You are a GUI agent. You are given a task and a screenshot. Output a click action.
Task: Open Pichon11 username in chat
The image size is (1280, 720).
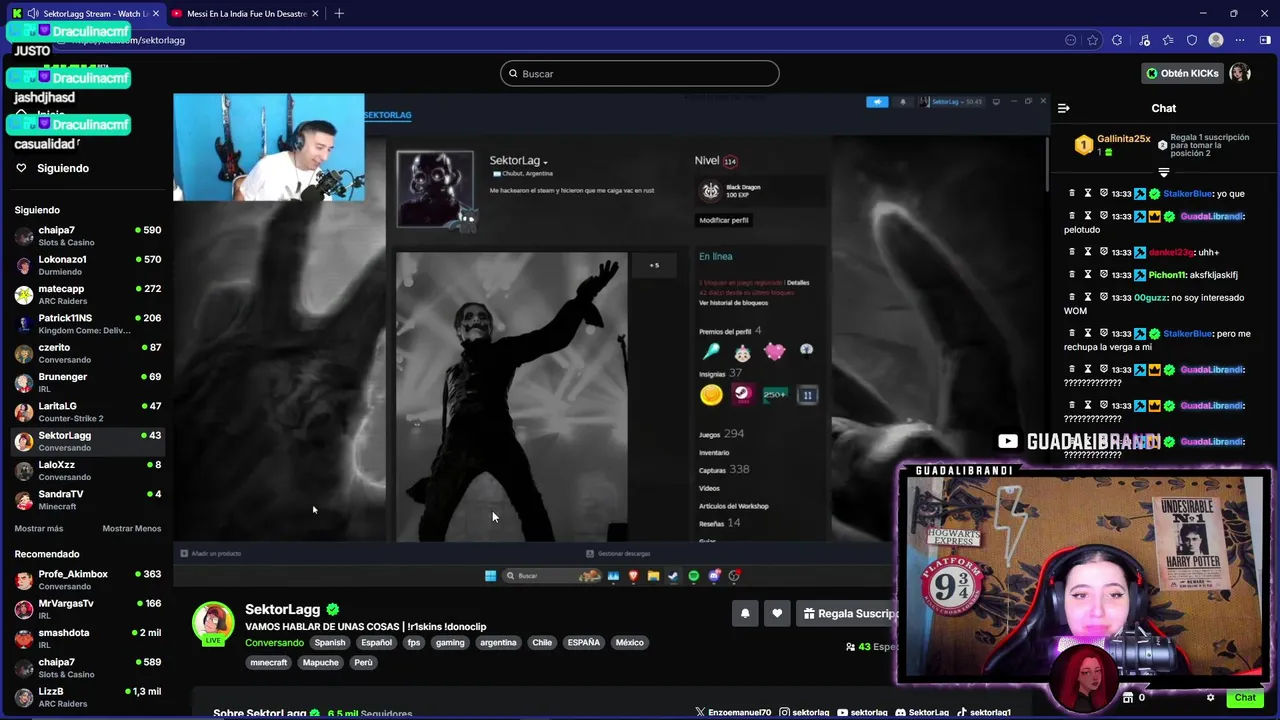click(x=1167, y=274)
